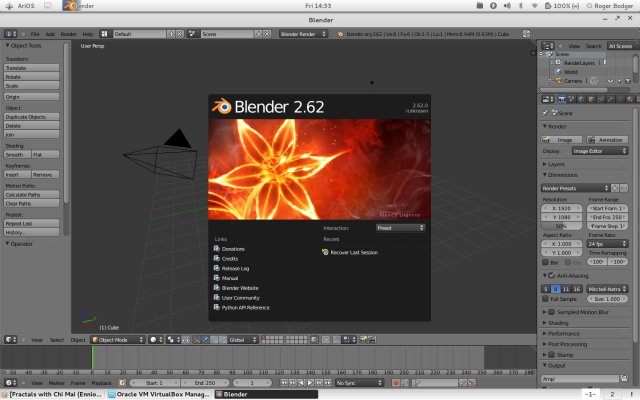
Task: Expand the Layers panel
Action: pyautogui.click(x=556, y=164)
